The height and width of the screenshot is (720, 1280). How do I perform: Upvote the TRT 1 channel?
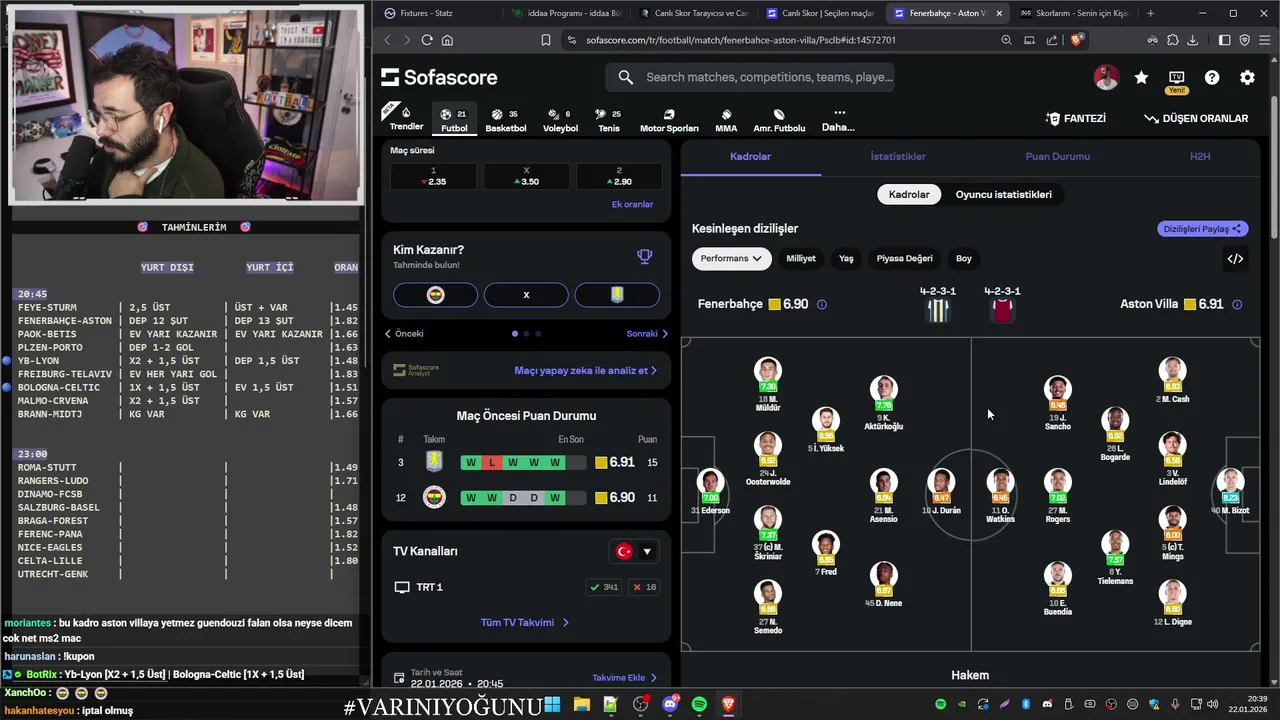click(x=605, y=587)
